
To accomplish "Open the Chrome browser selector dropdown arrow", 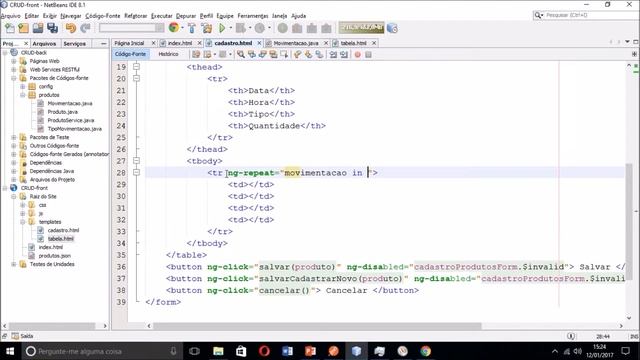I will (x=182, y=28).
